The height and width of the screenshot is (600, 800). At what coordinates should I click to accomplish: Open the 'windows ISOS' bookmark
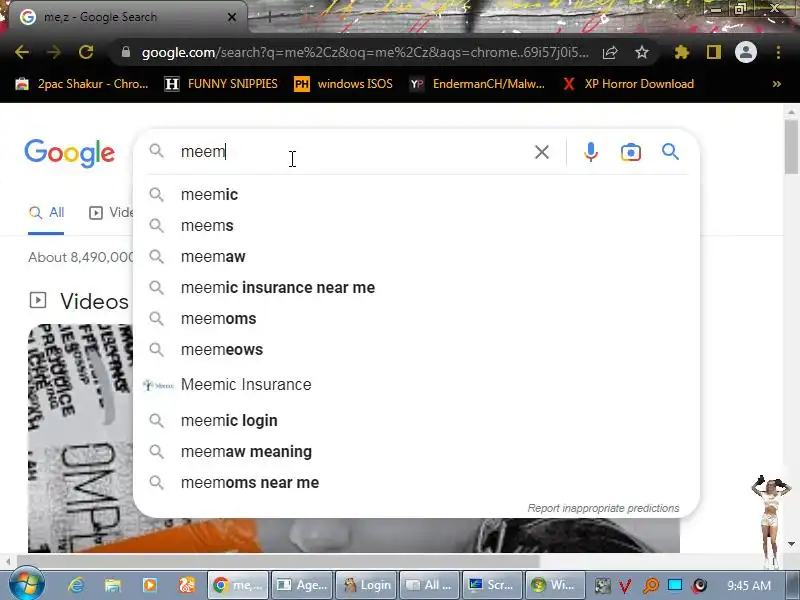point(343,84)
